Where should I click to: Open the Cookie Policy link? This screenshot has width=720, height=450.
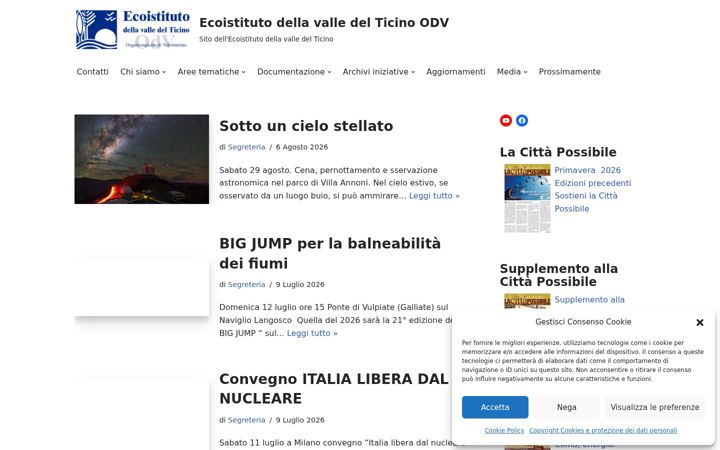(x=504, y=430)
